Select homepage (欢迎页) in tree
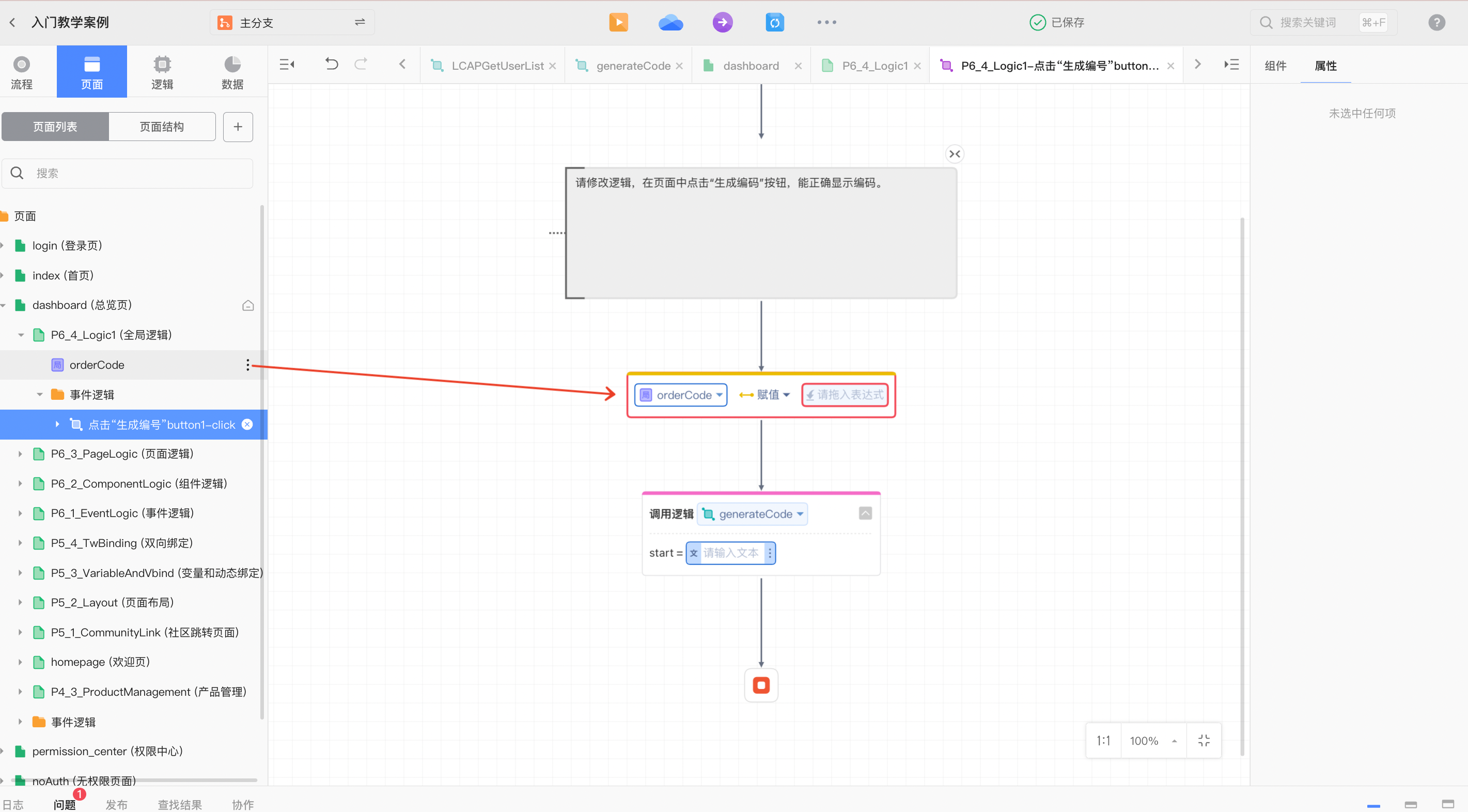 [100, 662]
